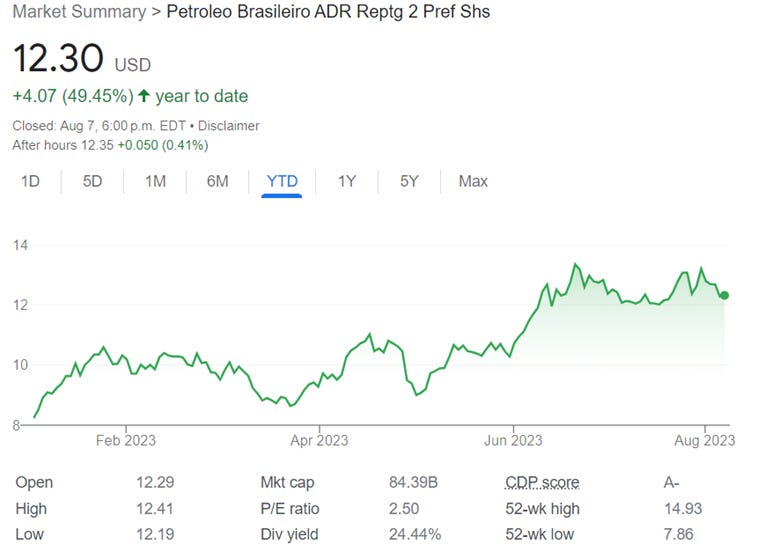Click the Mkt cap value 84.39B
Viewport: 780px width, 559px height.
pos(413,482)
